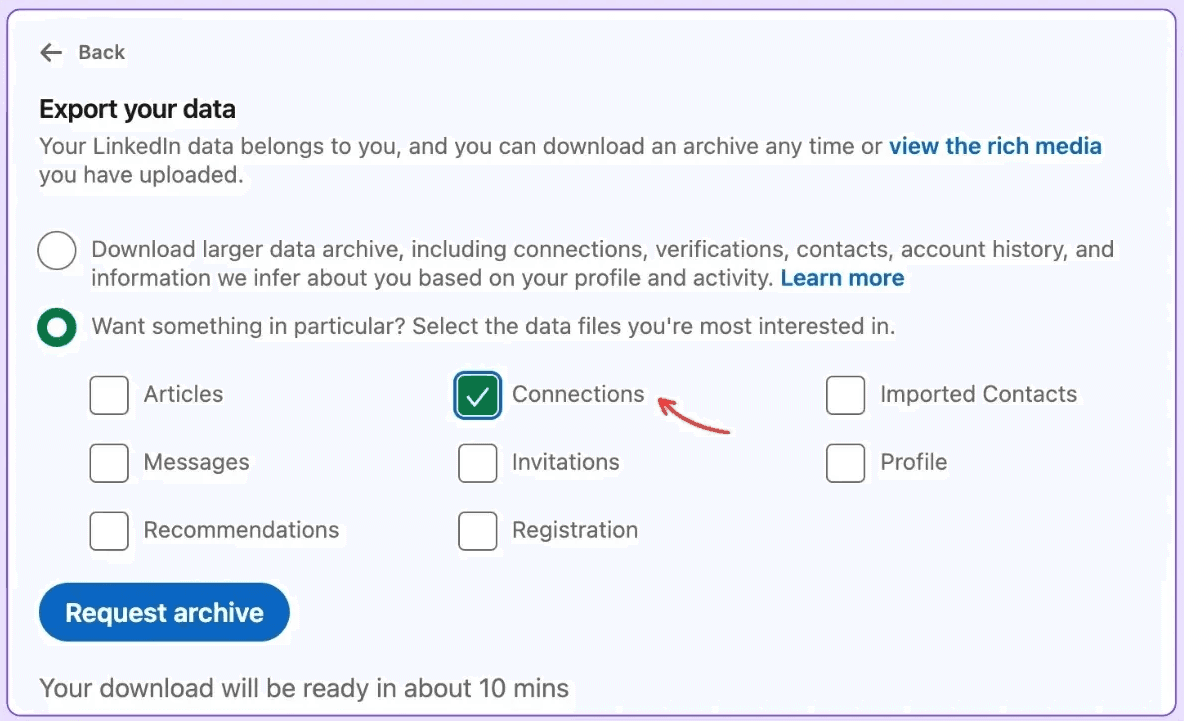This screenshot has width=1184, height=721.
Task: Enable the Recommendations checkbox
Action: (x=109, y=531)
